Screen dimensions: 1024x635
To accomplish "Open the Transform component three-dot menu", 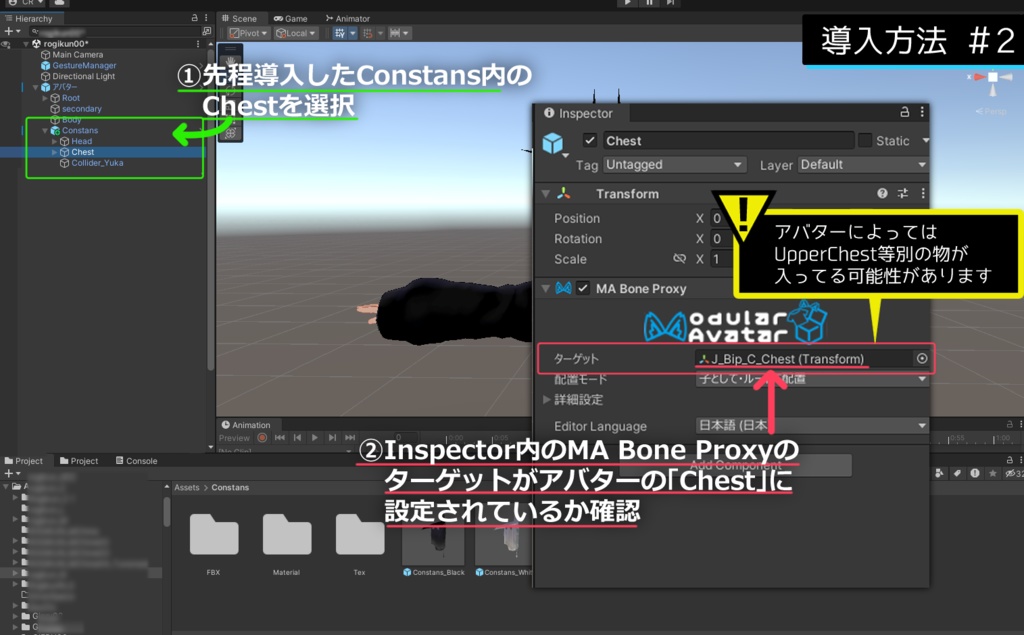I will click(923, 193).
